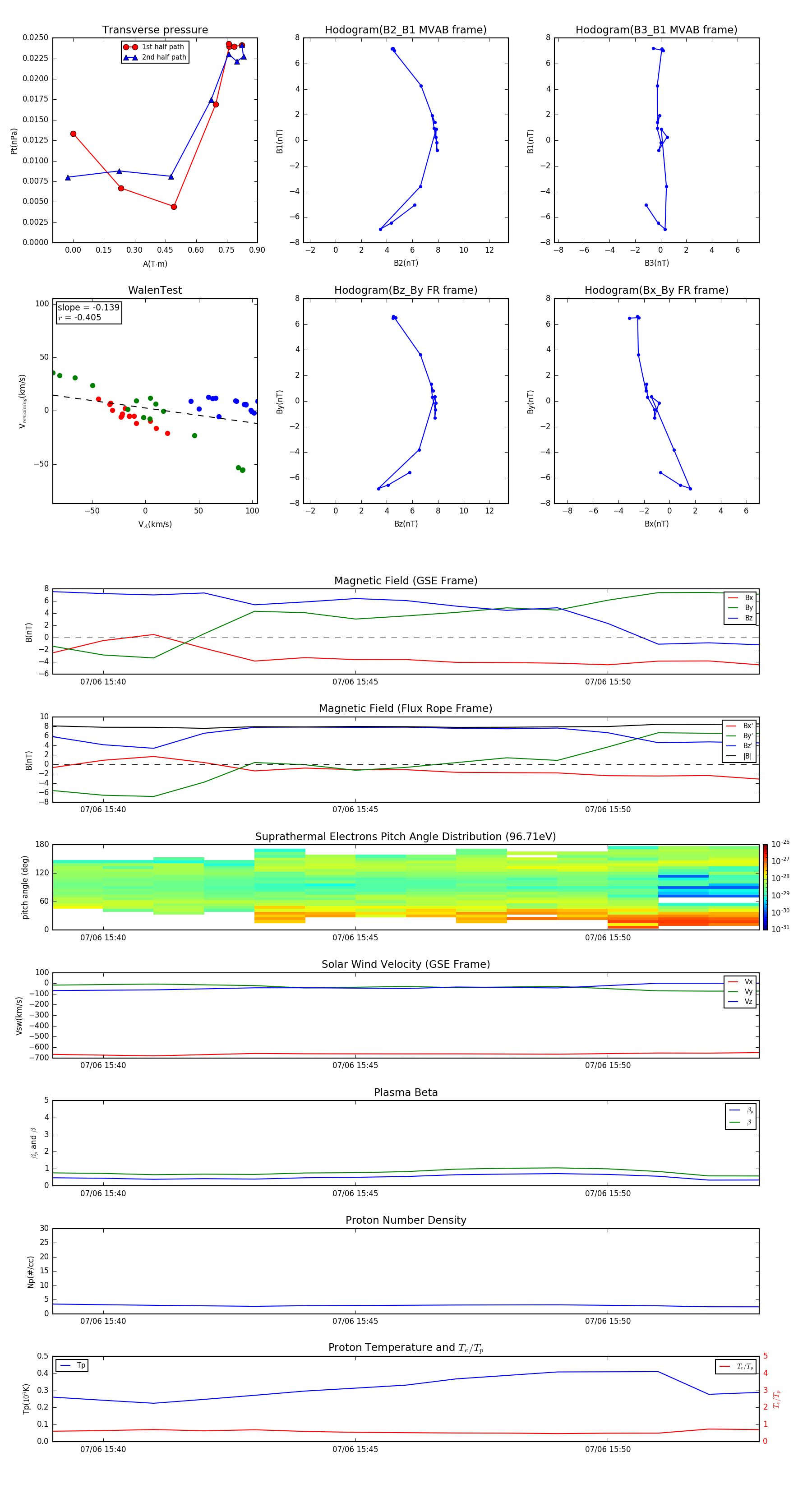Click the 'WalenTest' plot title
Viewport: 812px width, 1489px height.
click(x=155, y=290)
